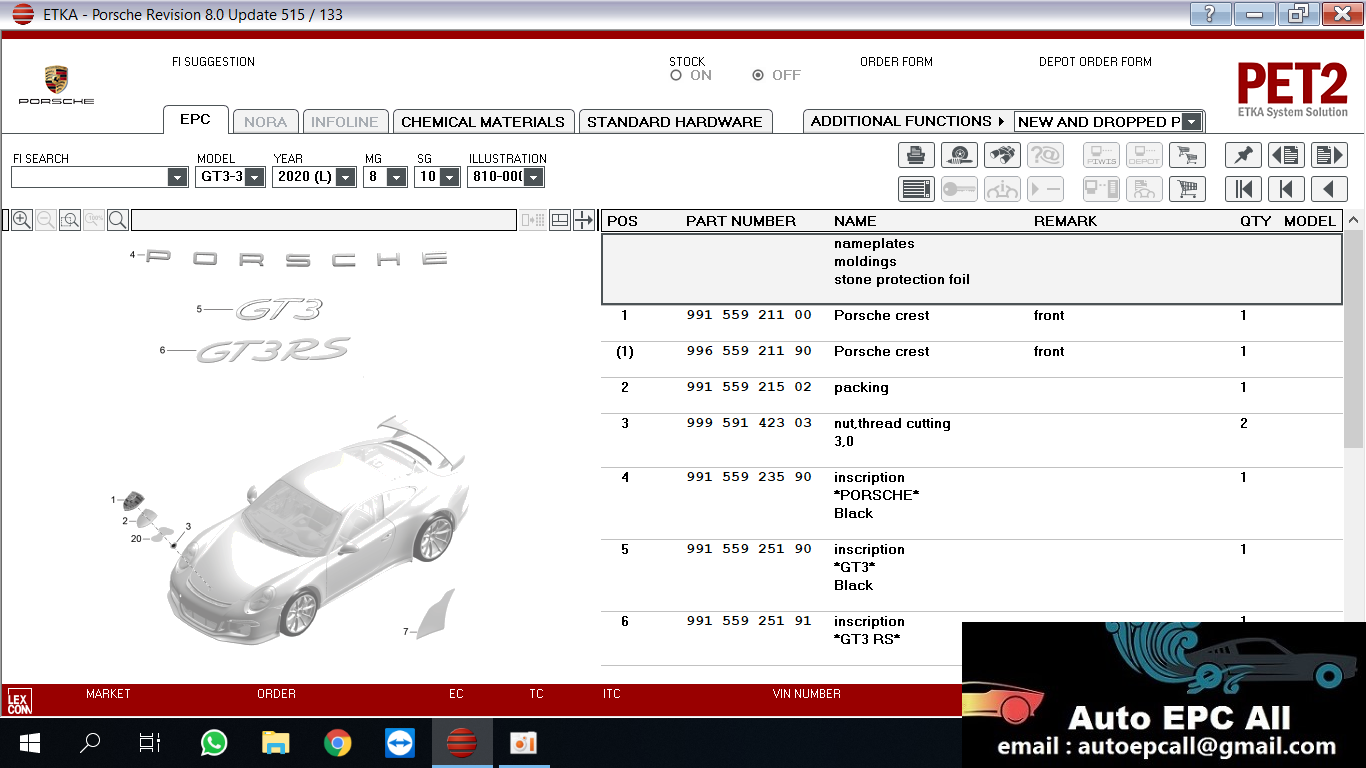Viewport: 1366px width, 768px height.
Task: Open Windows Start menu
Action: click(x=30, y=743)
